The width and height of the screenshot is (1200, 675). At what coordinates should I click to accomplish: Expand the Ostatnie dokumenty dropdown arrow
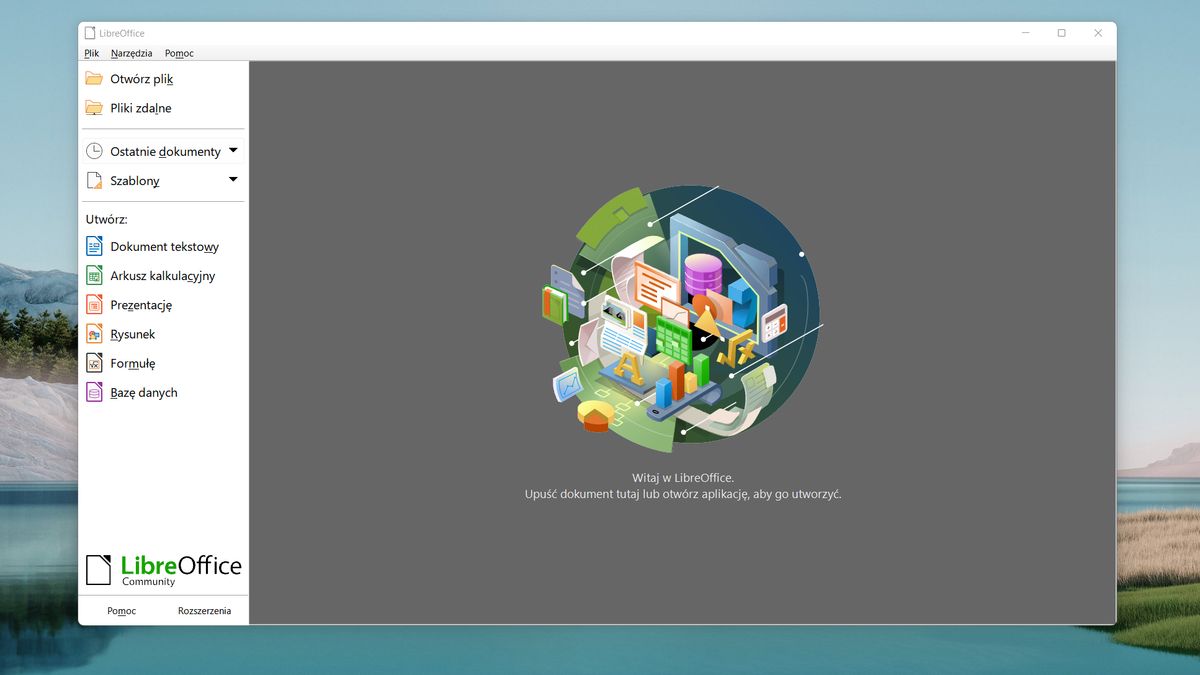click(x=233, y=149)
